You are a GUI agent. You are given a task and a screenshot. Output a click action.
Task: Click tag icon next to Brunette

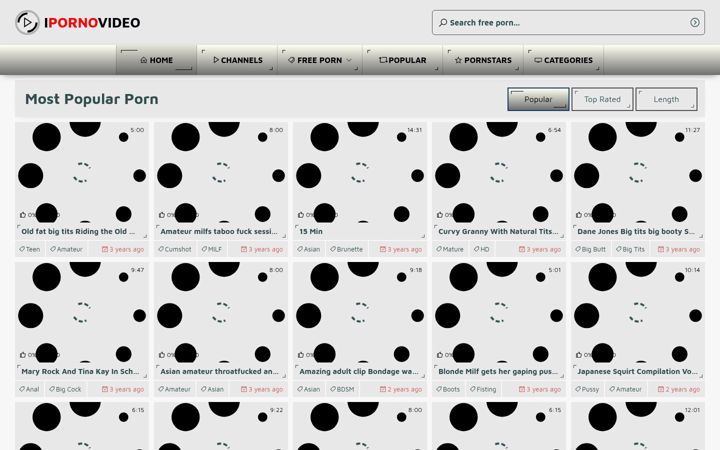[333, 249]
